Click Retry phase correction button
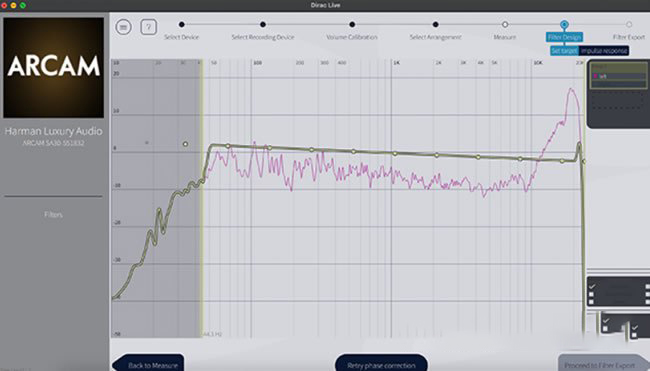 [381, 364]
